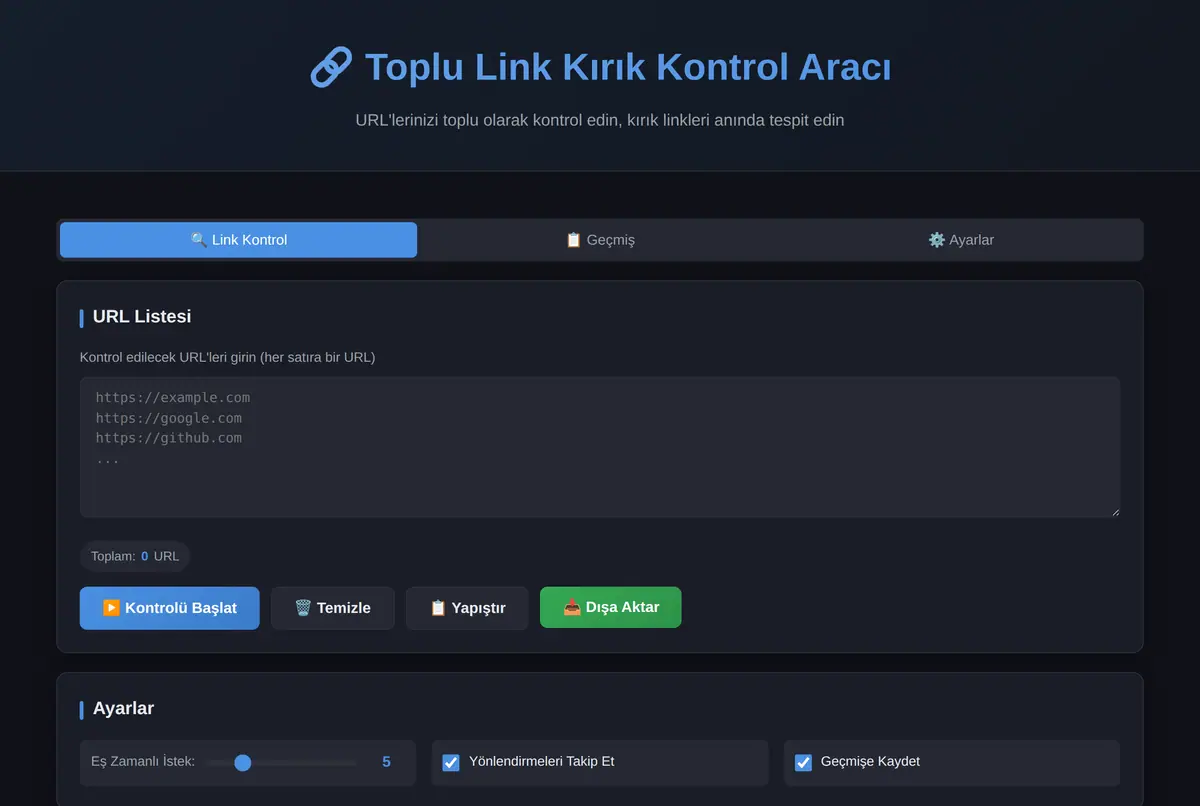Click the 'Kontrol edilecek URL'leri girin' label
The width and height of the screenshot is (1200, 806).
pos(228,357)
